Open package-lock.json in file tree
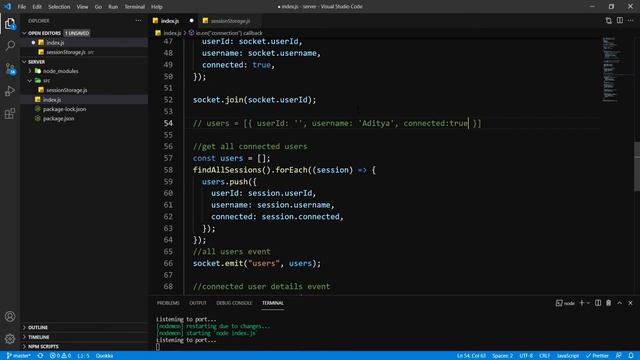The height and width of the screenshot is (360, 640). 84,109
